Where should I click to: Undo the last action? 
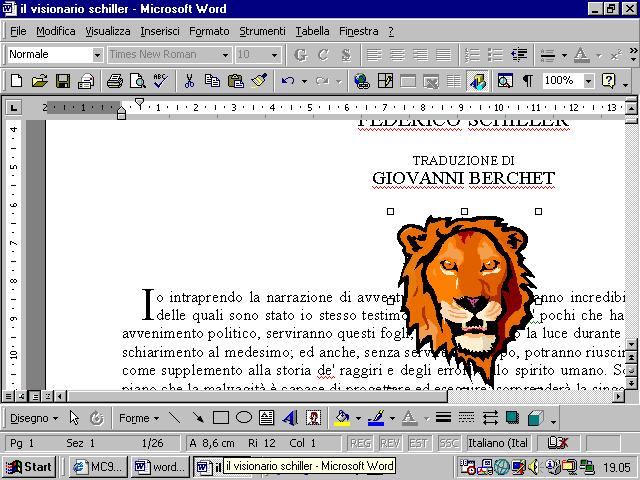288,81
